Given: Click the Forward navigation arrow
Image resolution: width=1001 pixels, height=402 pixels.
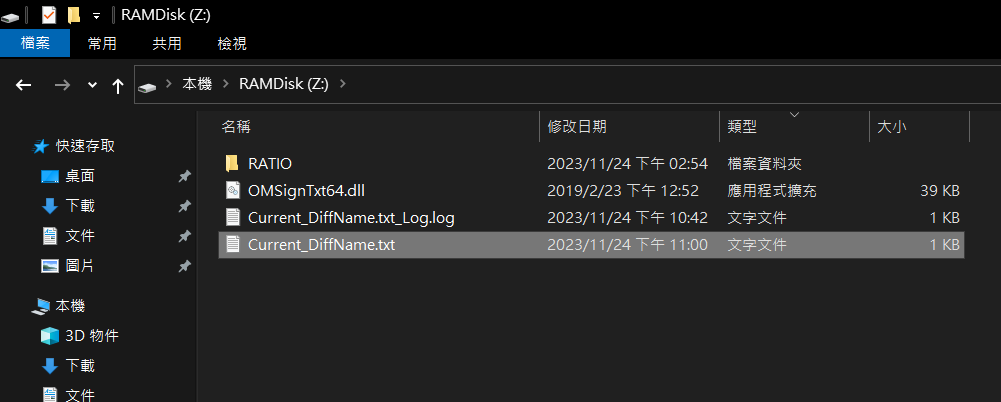Looking at the screenshot, I should 62,85.
